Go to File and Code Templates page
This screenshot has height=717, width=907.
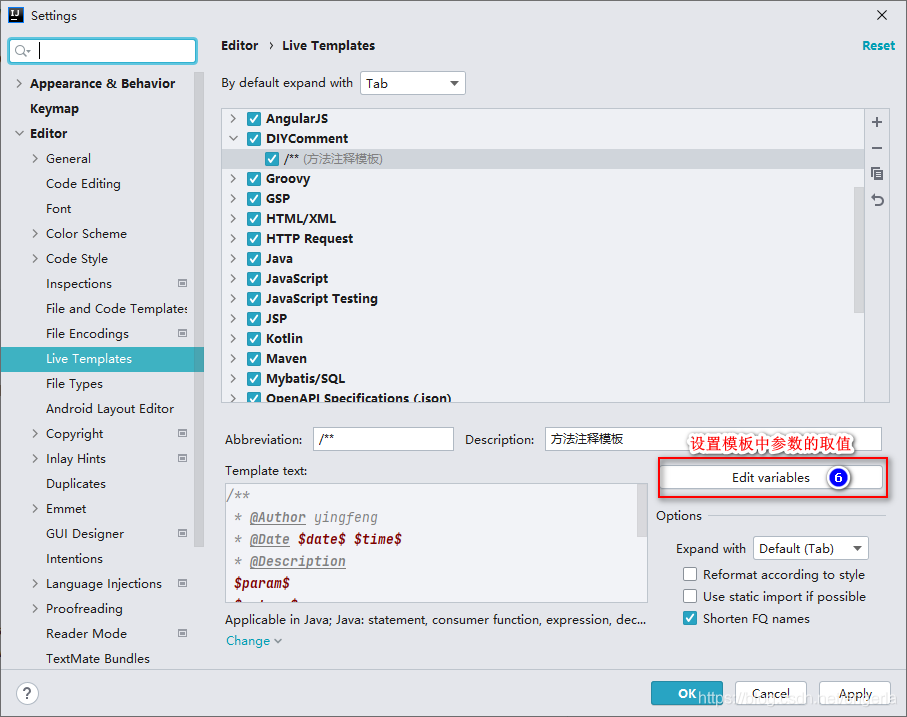click(x=116, y=309)
